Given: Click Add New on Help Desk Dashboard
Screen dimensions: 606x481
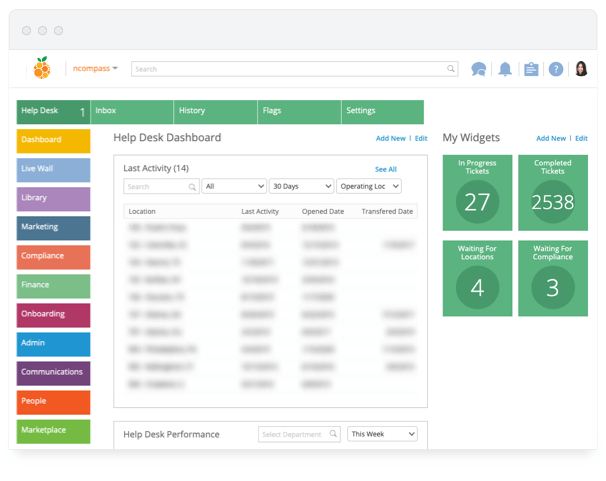Looking at the screenshot, I should 391,138.
